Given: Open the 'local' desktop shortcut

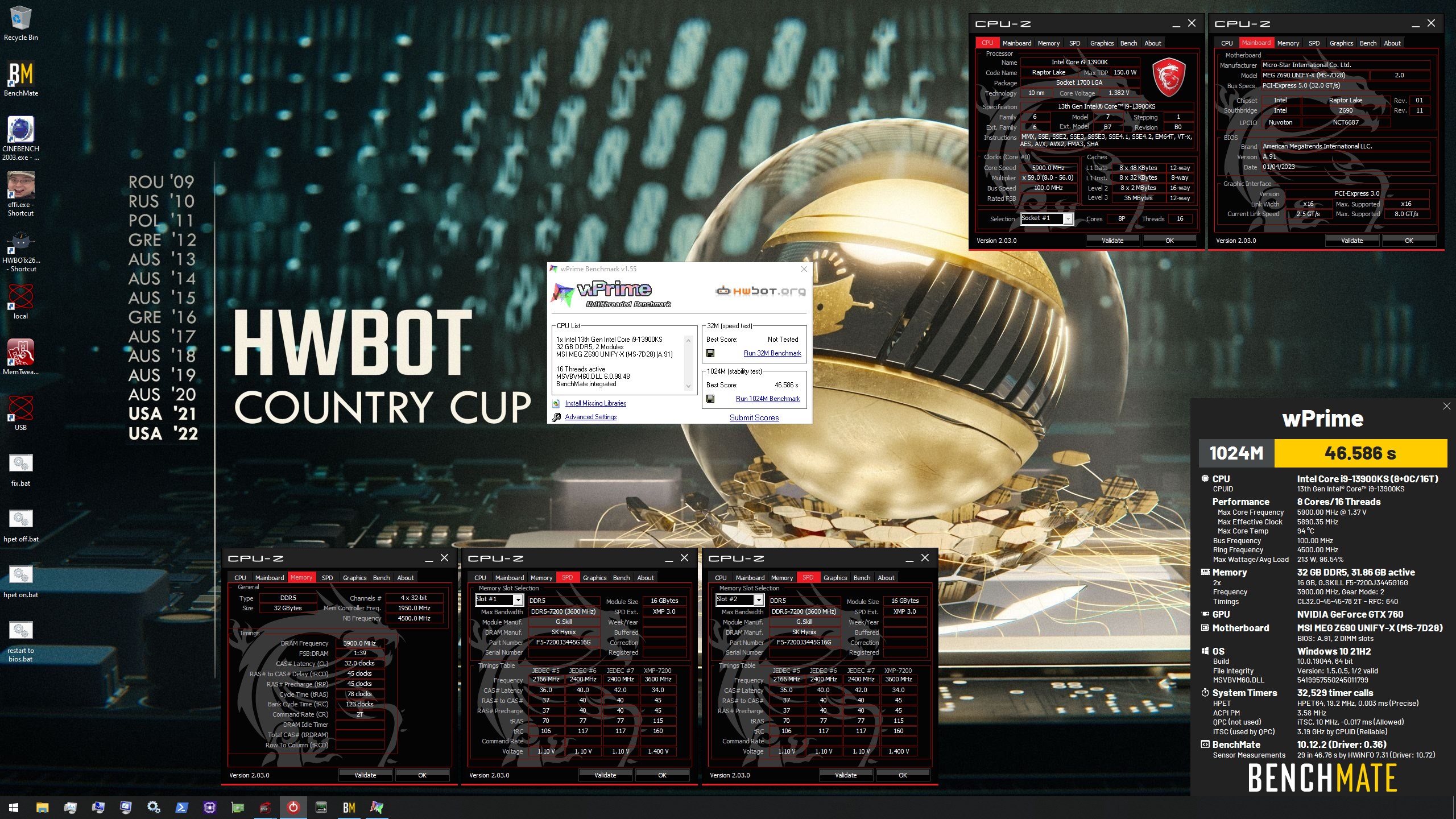Looking at the screenshot, I should [x=20, y=301].
